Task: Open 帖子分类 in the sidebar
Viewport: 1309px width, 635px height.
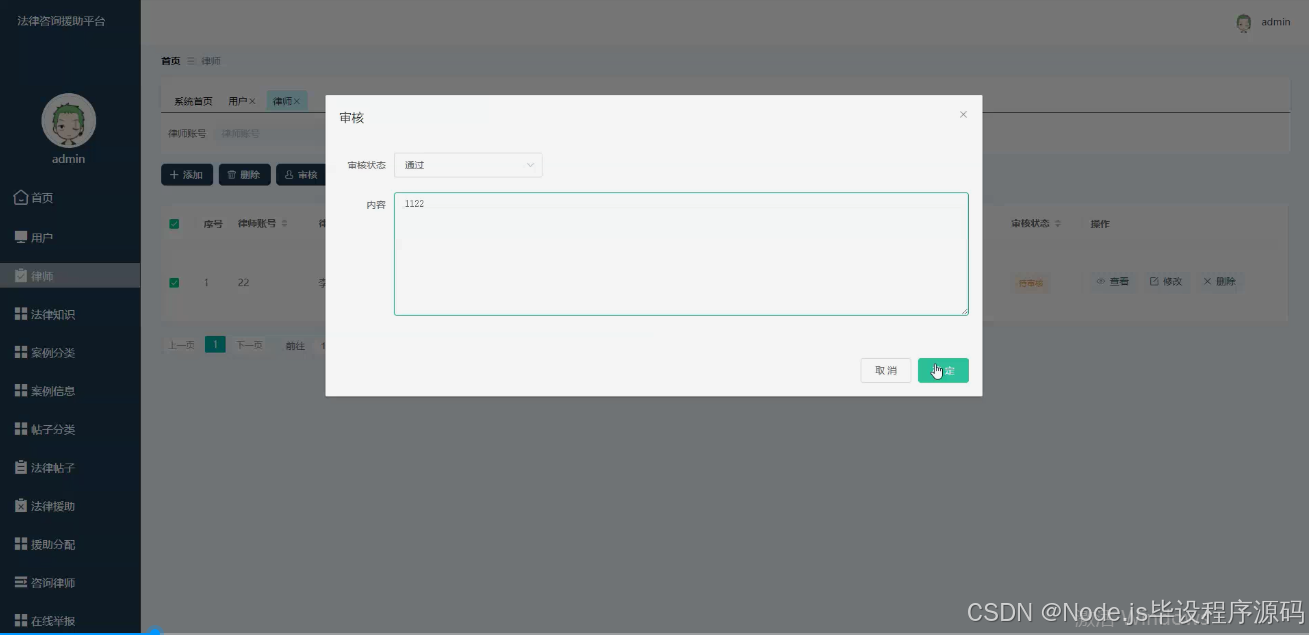Action: click(70, 429)
